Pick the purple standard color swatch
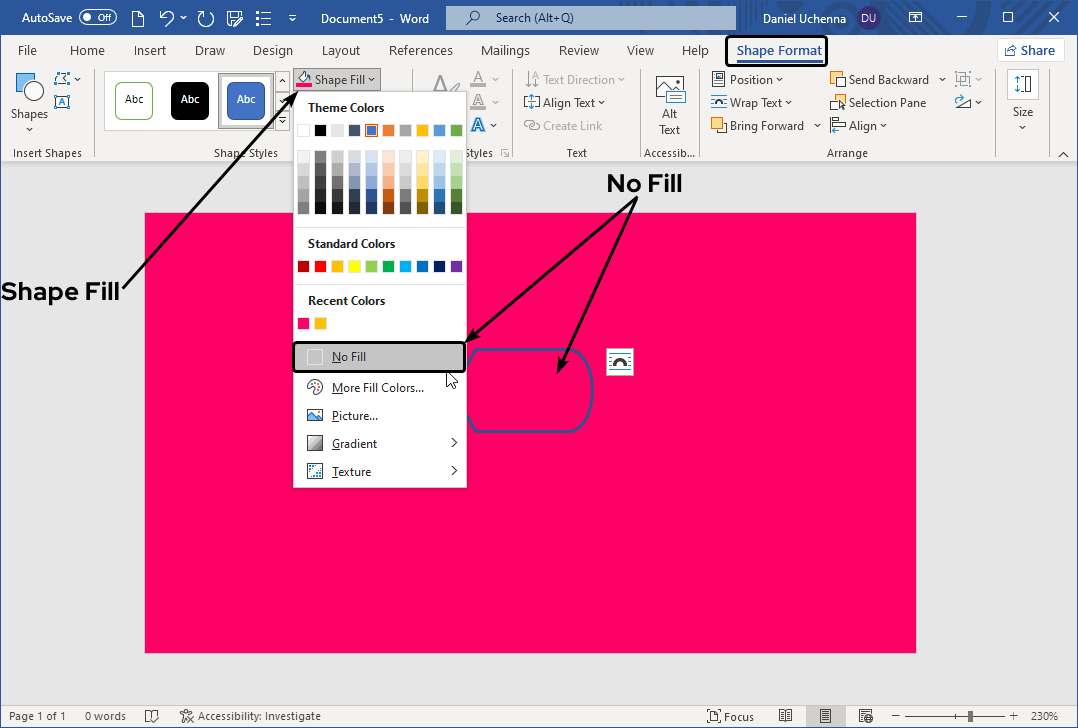1078x728 pixels. [457, 267]
